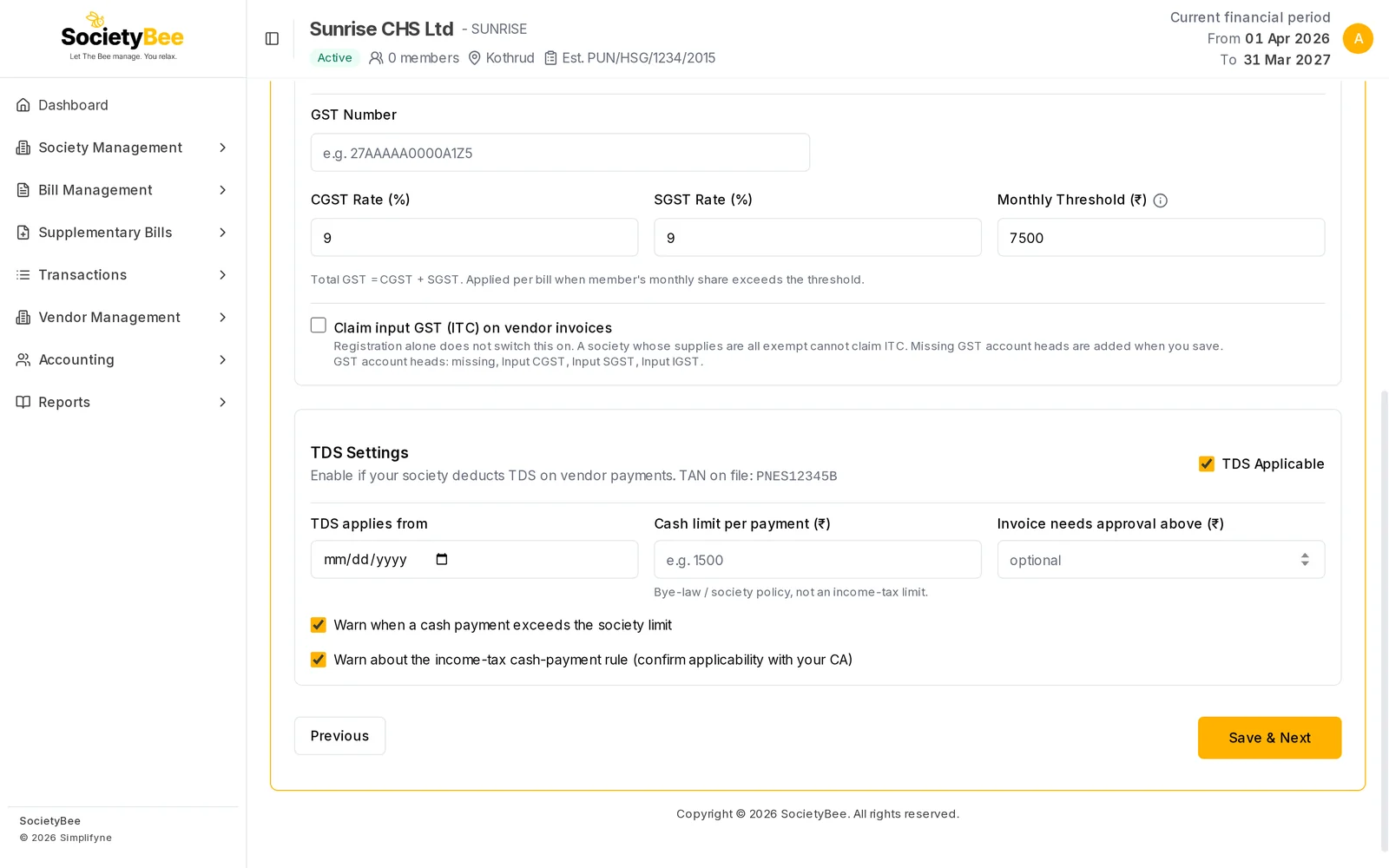
Task: Click the Kothrud location pin icon
Action: click(x=475, y=58)
